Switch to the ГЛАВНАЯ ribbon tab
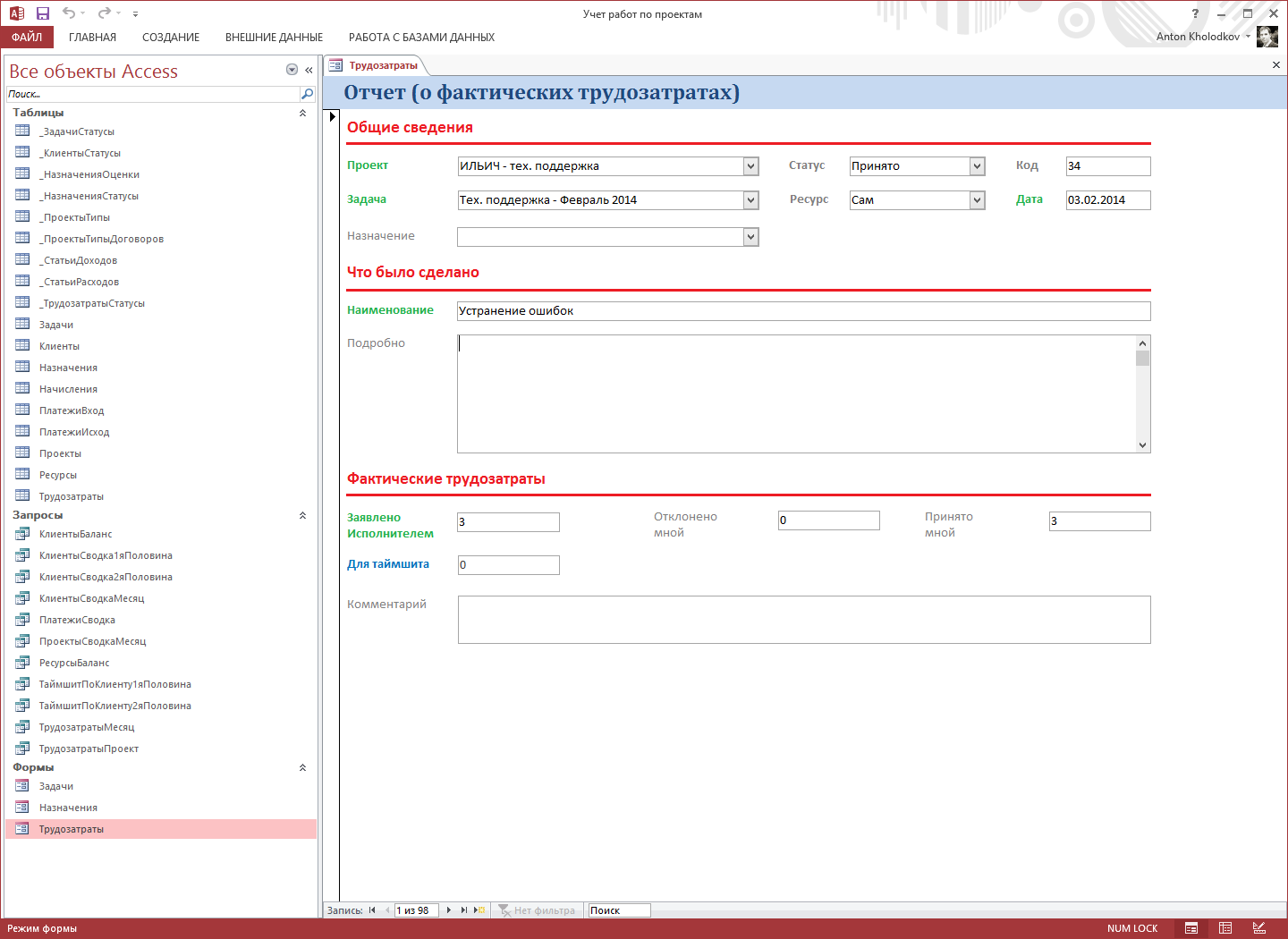1288x939 pixels. (x=92, y=38)
